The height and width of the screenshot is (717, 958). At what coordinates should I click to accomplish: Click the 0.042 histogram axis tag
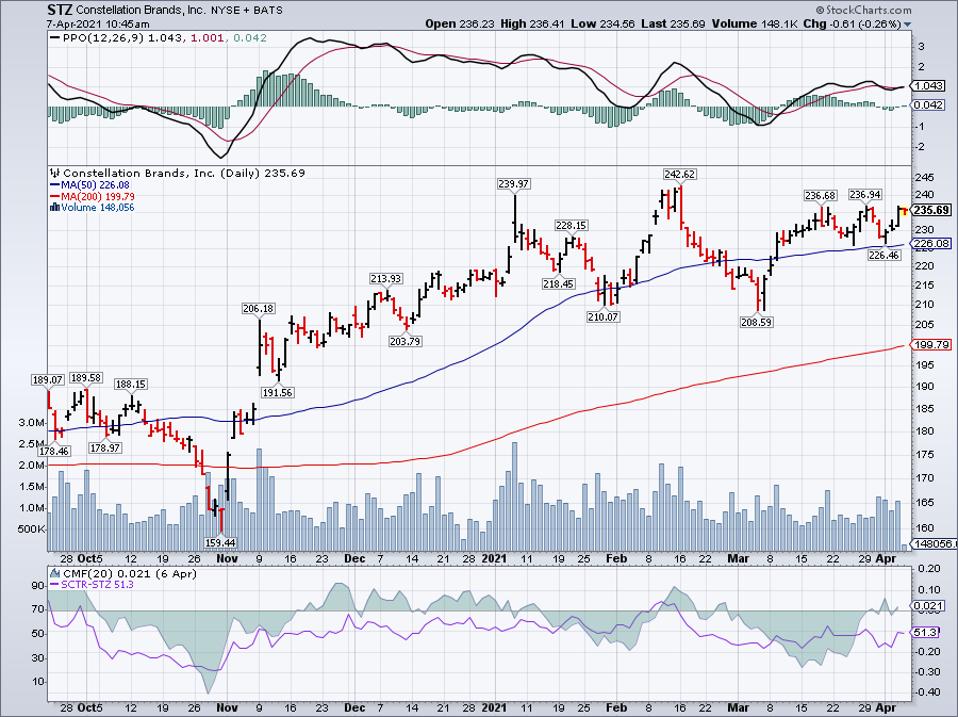pos(929,105)
